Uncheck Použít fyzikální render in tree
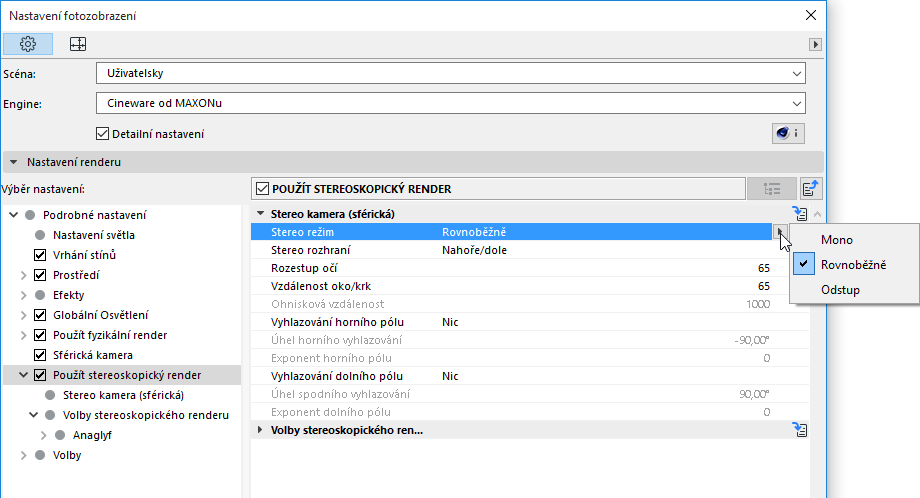This screenshot has height=498, width=920. [x=41, y=335]
